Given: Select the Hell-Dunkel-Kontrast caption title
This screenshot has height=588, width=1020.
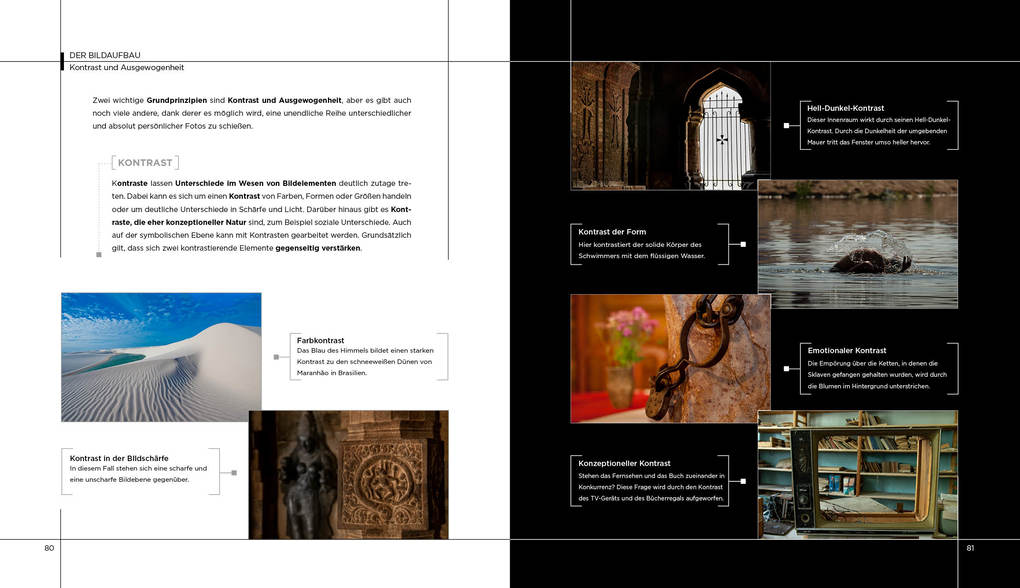Looking at the screenshot, I should point(846,108).
